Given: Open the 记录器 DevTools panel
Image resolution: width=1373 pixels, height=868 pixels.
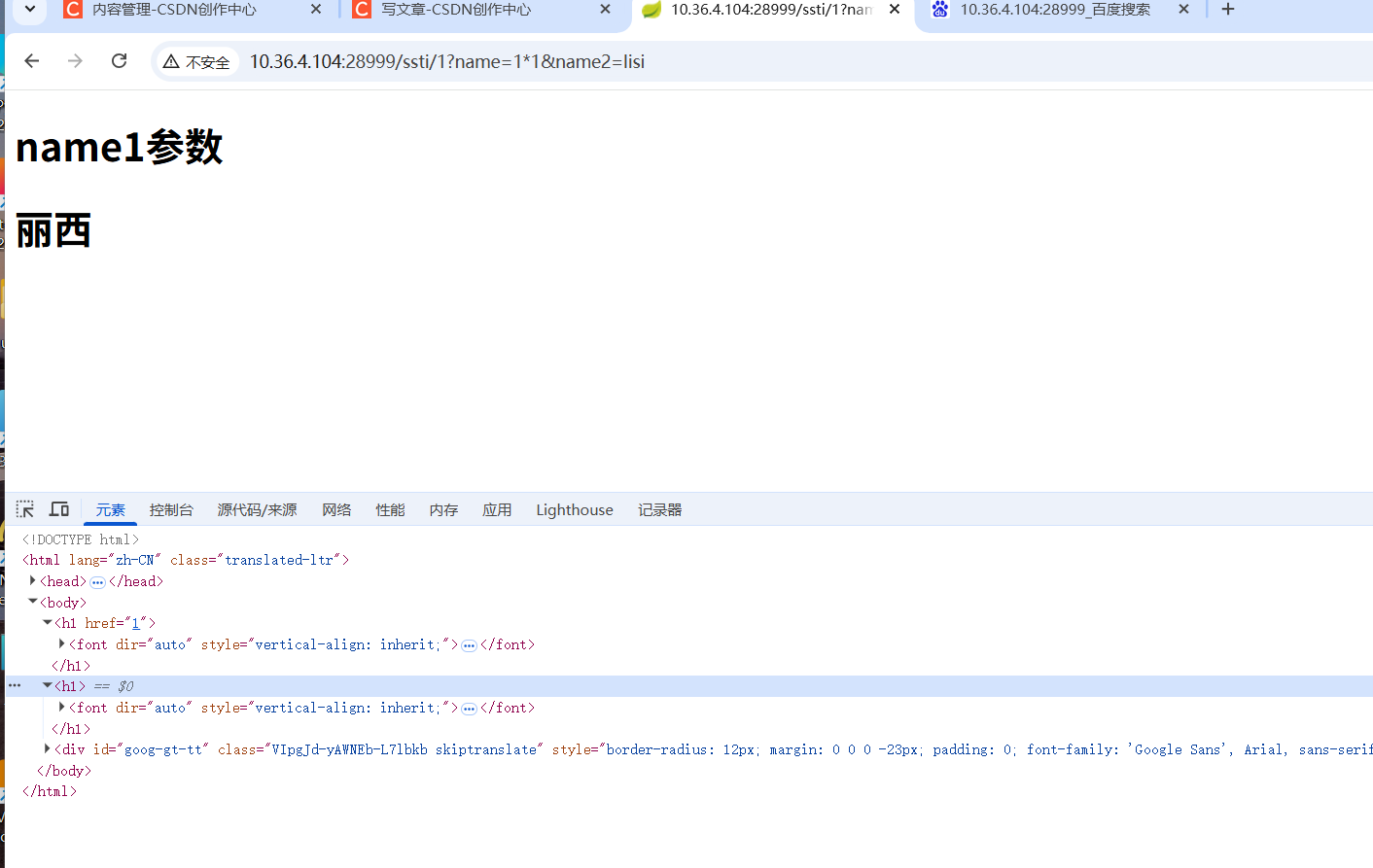Looking at the screenshot, I should [659, 510].
